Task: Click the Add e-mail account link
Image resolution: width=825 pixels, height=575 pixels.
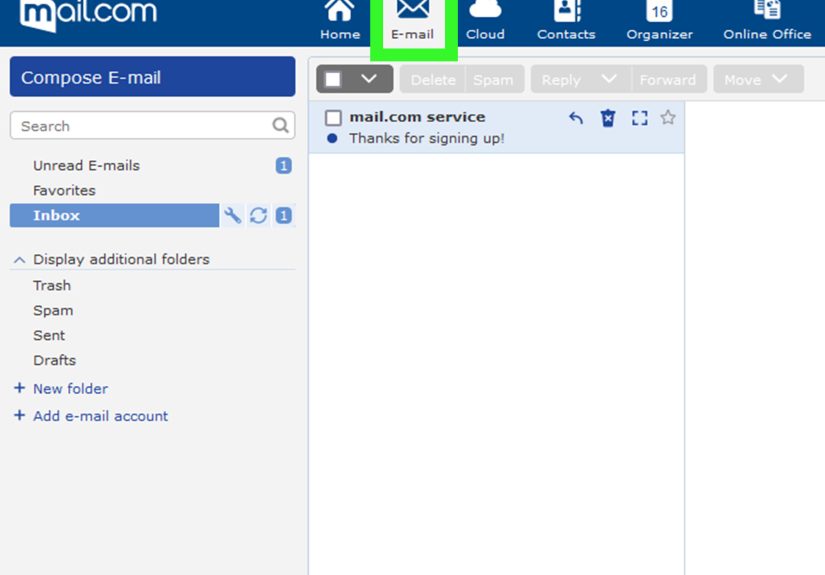Action: (x=100, y=416)
